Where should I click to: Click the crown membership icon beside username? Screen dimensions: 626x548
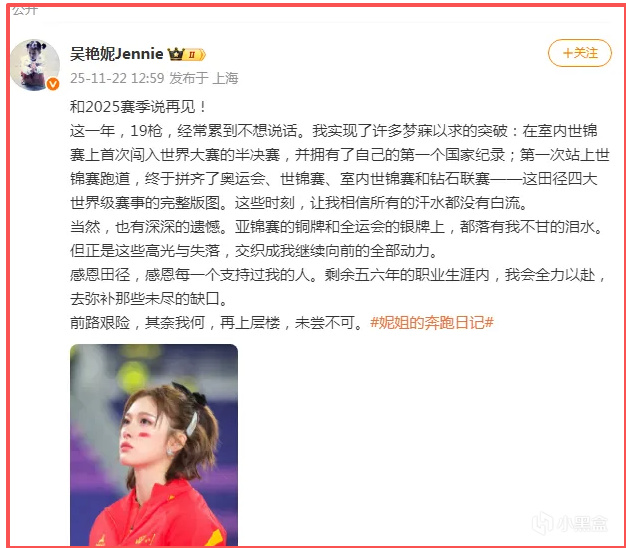(175, 54)
